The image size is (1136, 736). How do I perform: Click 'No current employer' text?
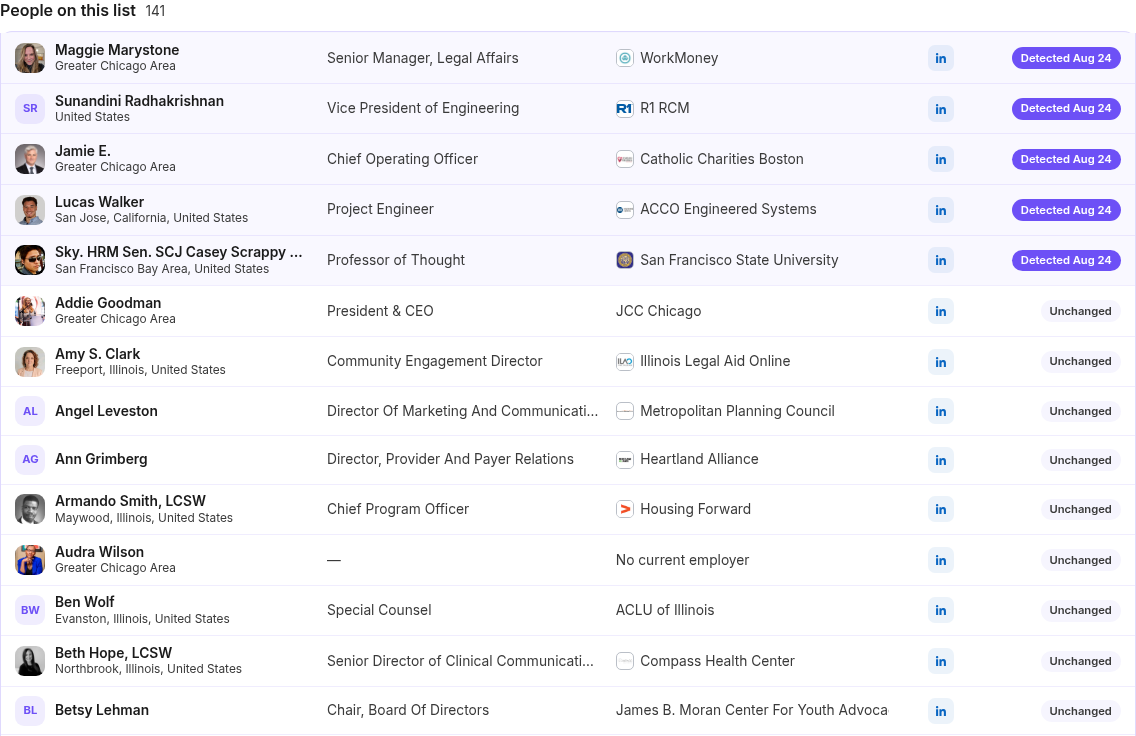point(682,560)
